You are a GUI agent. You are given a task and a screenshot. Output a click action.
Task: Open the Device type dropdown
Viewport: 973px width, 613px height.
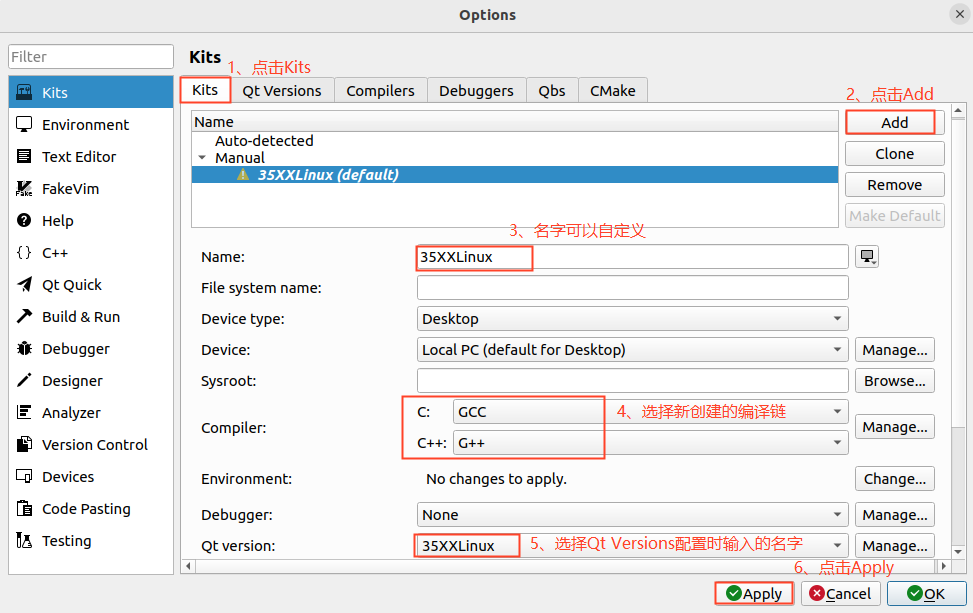[632, 319]
